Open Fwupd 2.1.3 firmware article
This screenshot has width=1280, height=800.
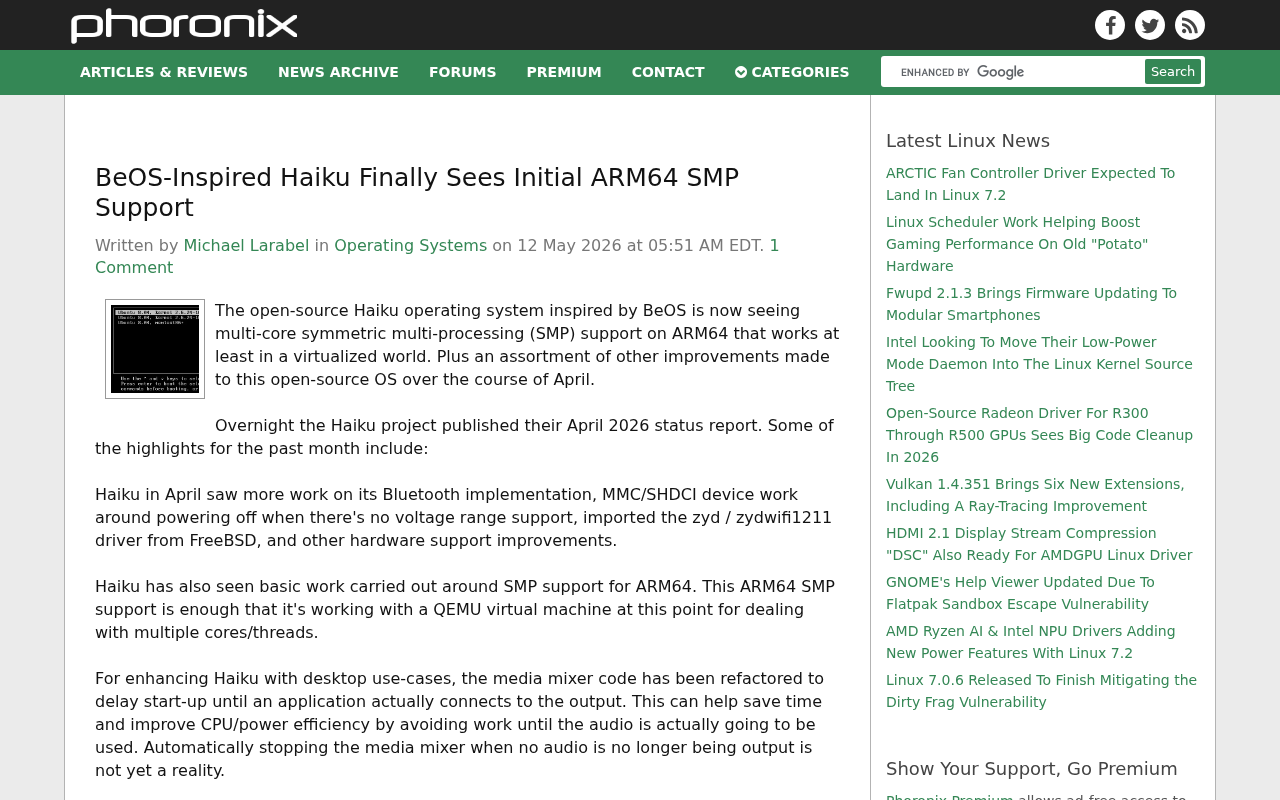click(1031, 304)
